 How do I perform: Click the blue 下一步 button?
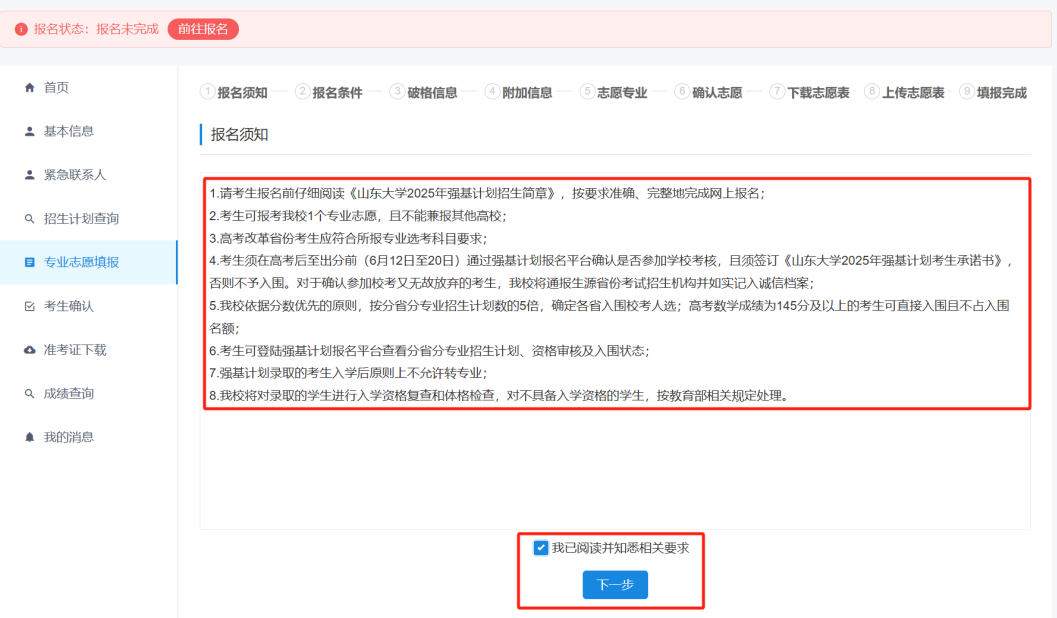click(x=615, y=584)
